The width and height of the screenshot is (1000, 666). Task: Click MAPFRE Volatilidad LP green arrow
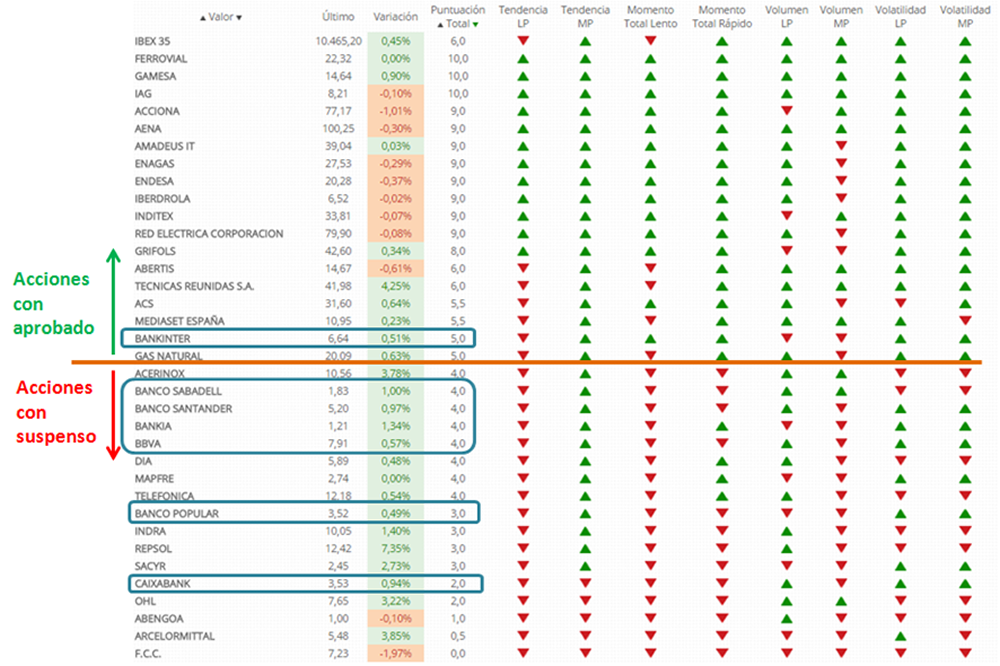point(900,478)
